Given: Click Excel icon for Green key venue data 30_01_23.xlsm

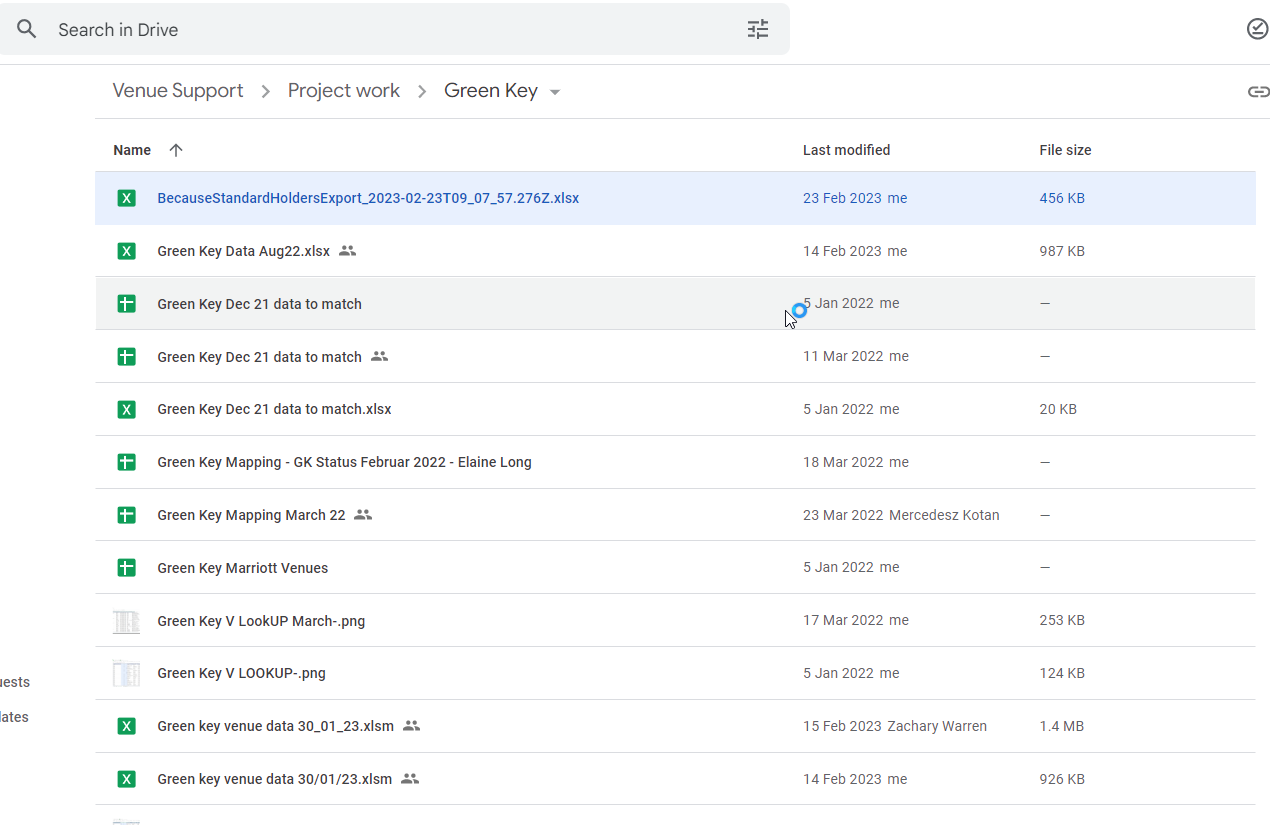Looking at the screenshot, I should tap(126, 726).
